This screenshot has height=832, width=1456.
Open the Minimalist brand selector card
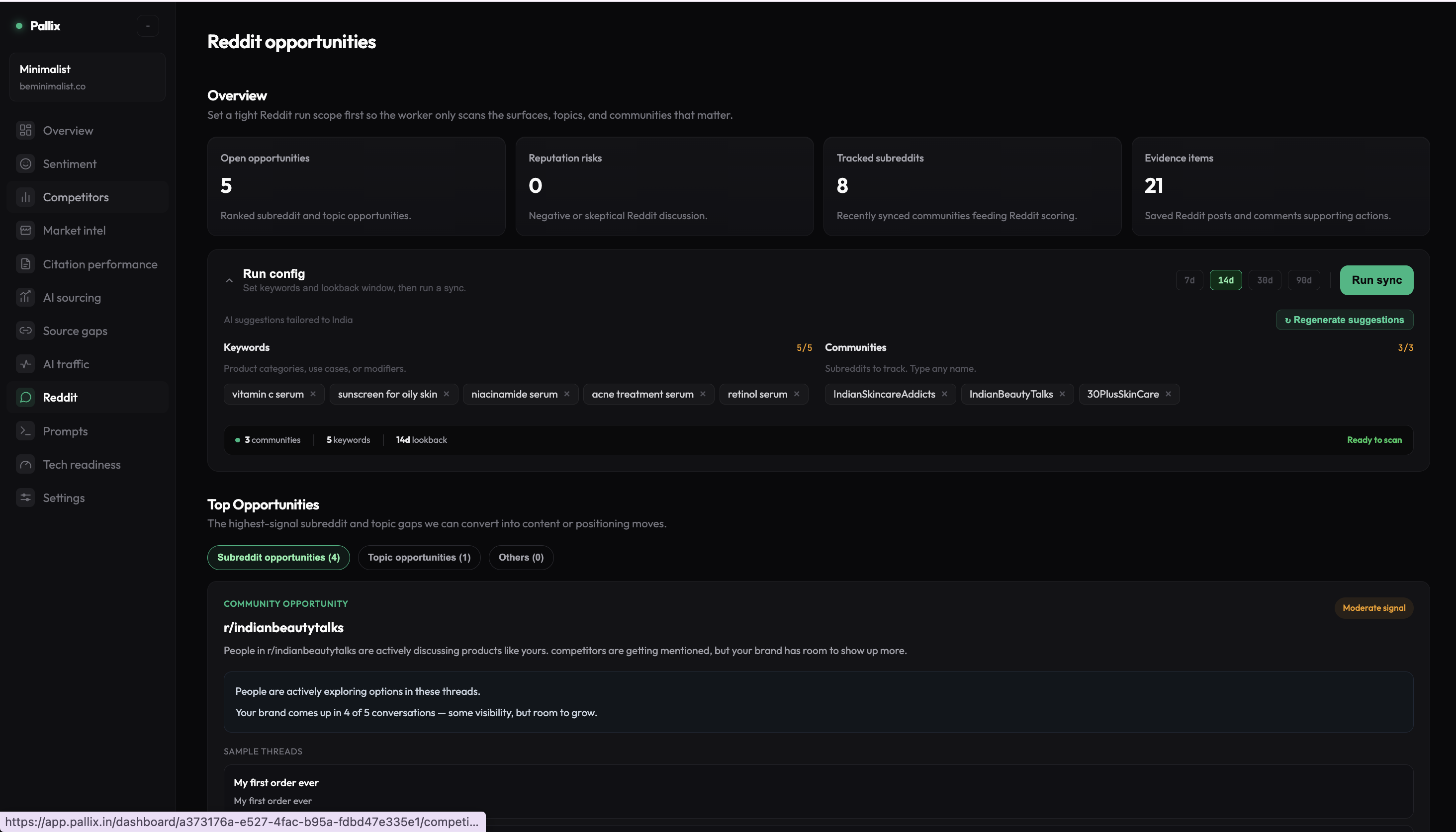tap(87, 77)
